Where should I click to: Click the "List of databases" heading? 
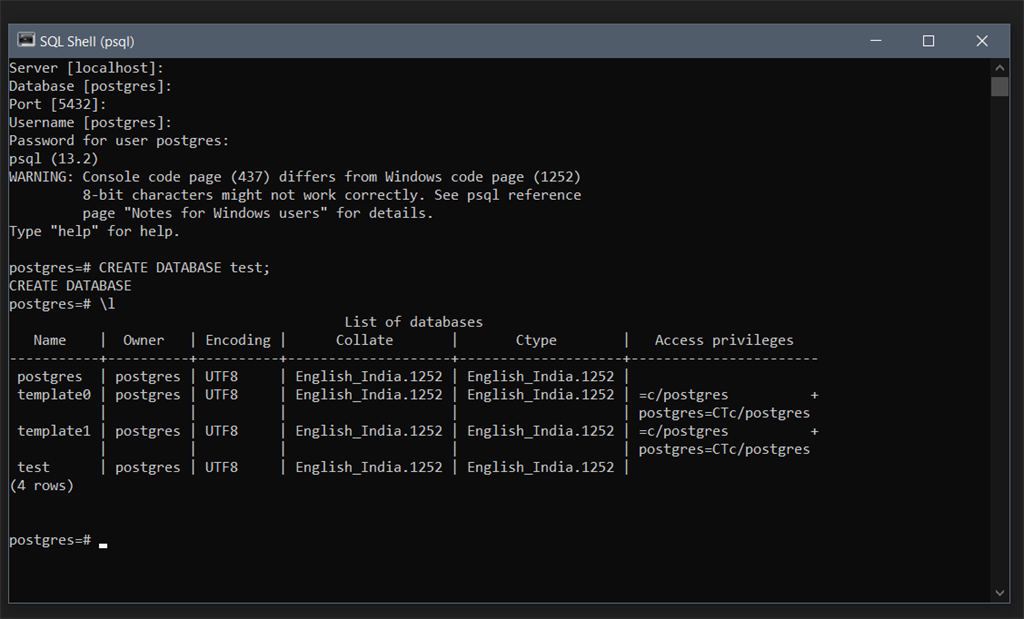413,322
